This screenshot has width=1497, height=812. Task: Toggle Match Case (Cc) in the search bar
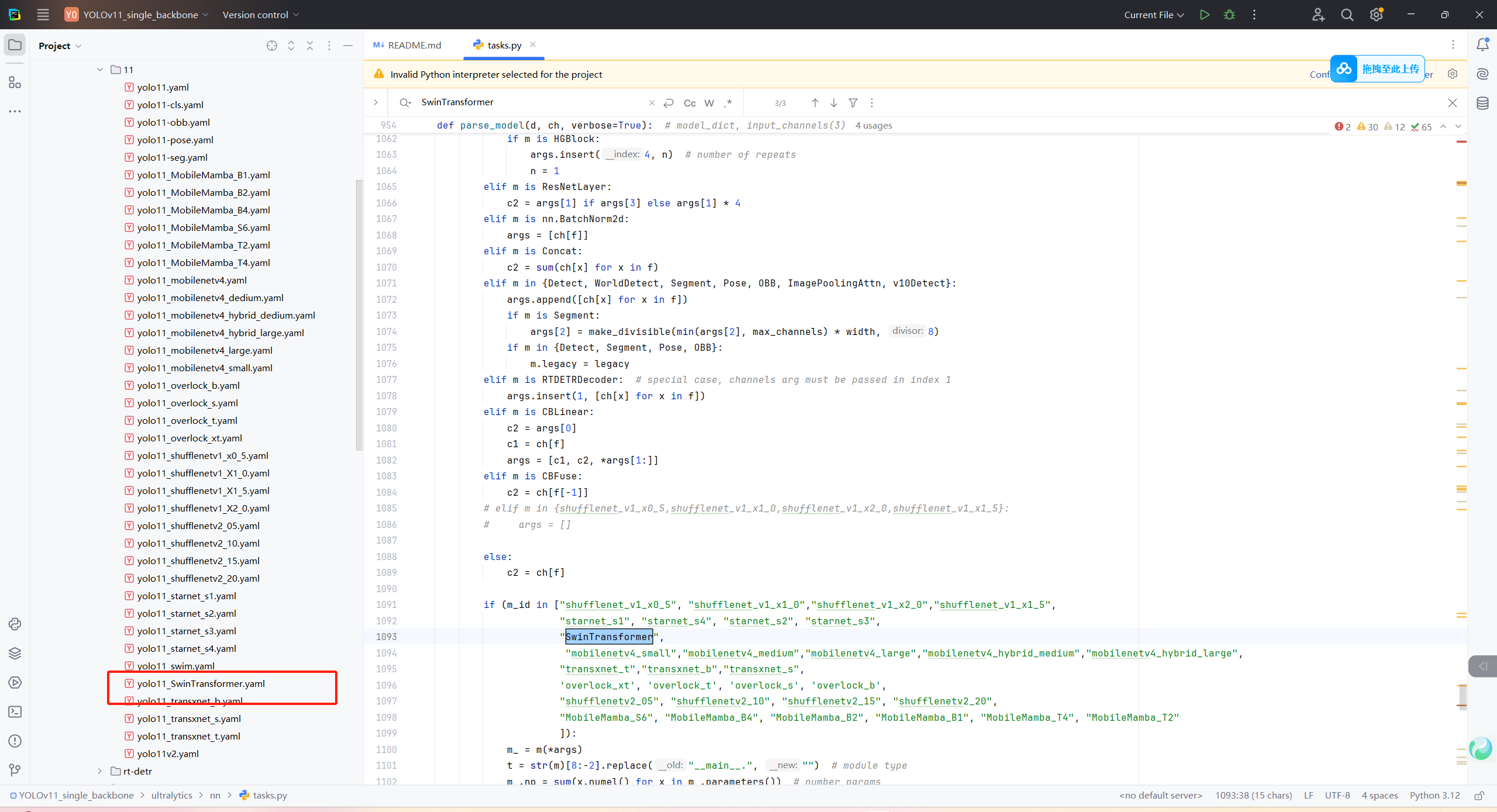click(x=689, y=103)
